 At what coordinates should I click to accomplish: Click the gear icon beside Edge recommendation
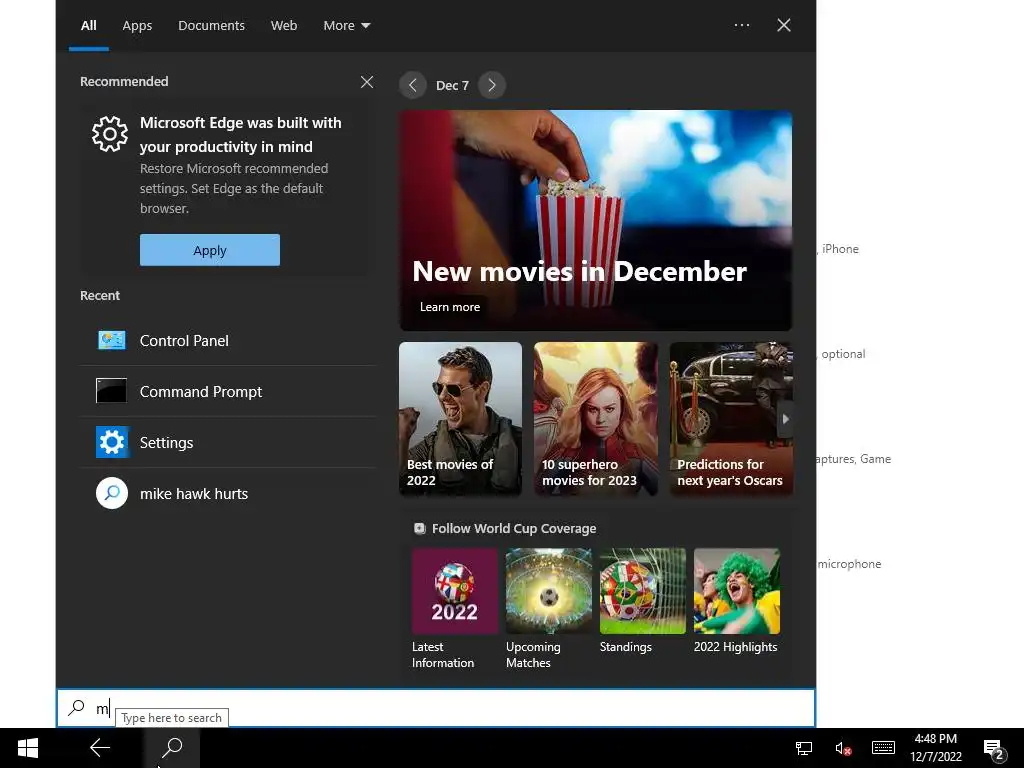(x=110, y=134)
